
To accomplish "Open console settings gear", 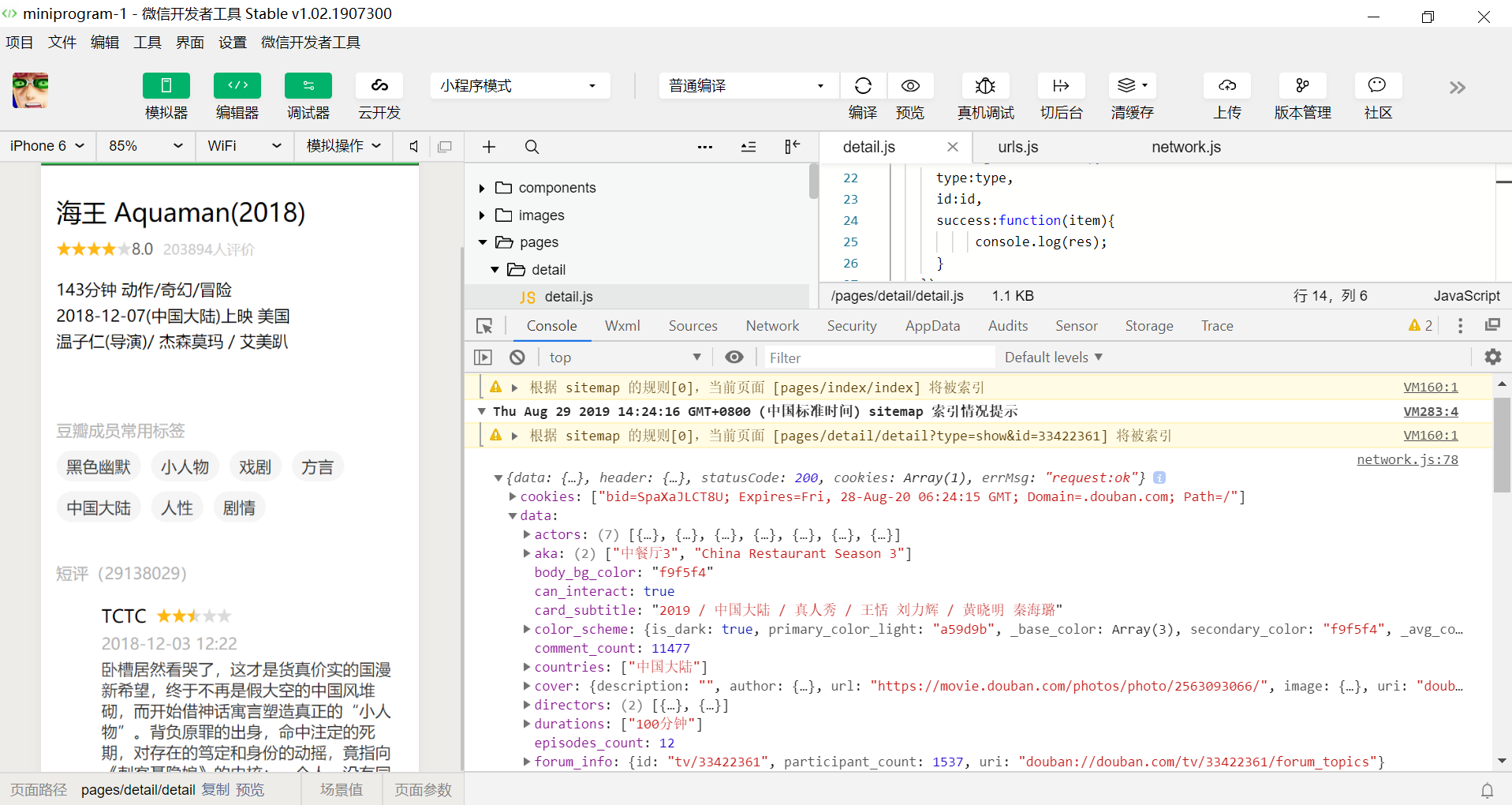I will click(x=1492, y=358).
